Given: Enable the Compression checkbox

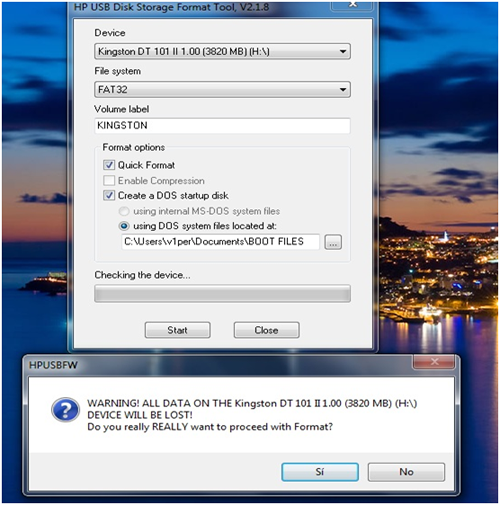Looking at the screenshot, I should [x=109, y=180].
